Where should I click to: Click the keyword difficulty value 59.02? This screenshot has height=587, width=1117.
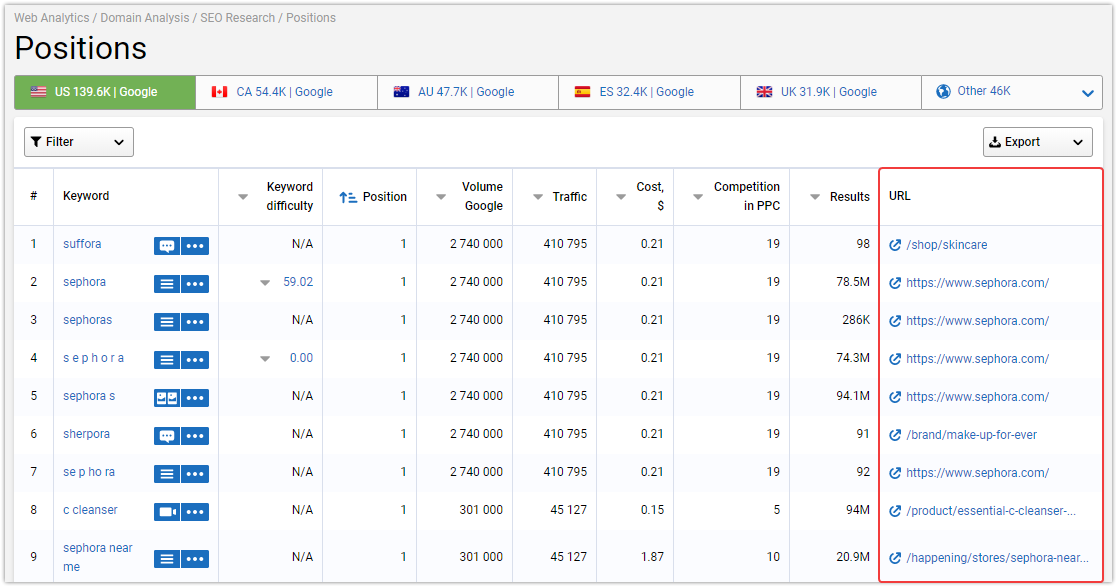point(298,282)
